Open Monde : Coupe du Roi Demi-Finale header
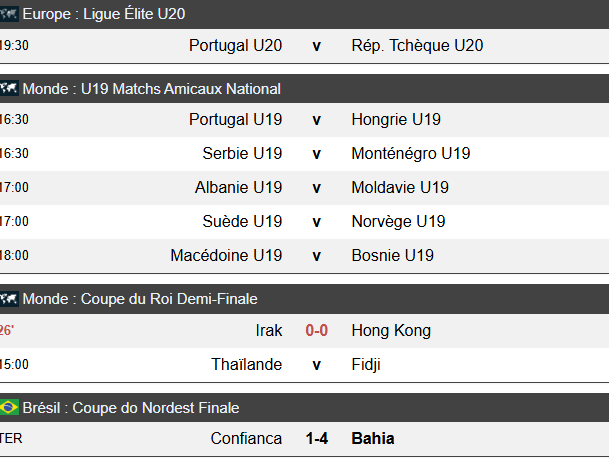 (x=140, y=299)
